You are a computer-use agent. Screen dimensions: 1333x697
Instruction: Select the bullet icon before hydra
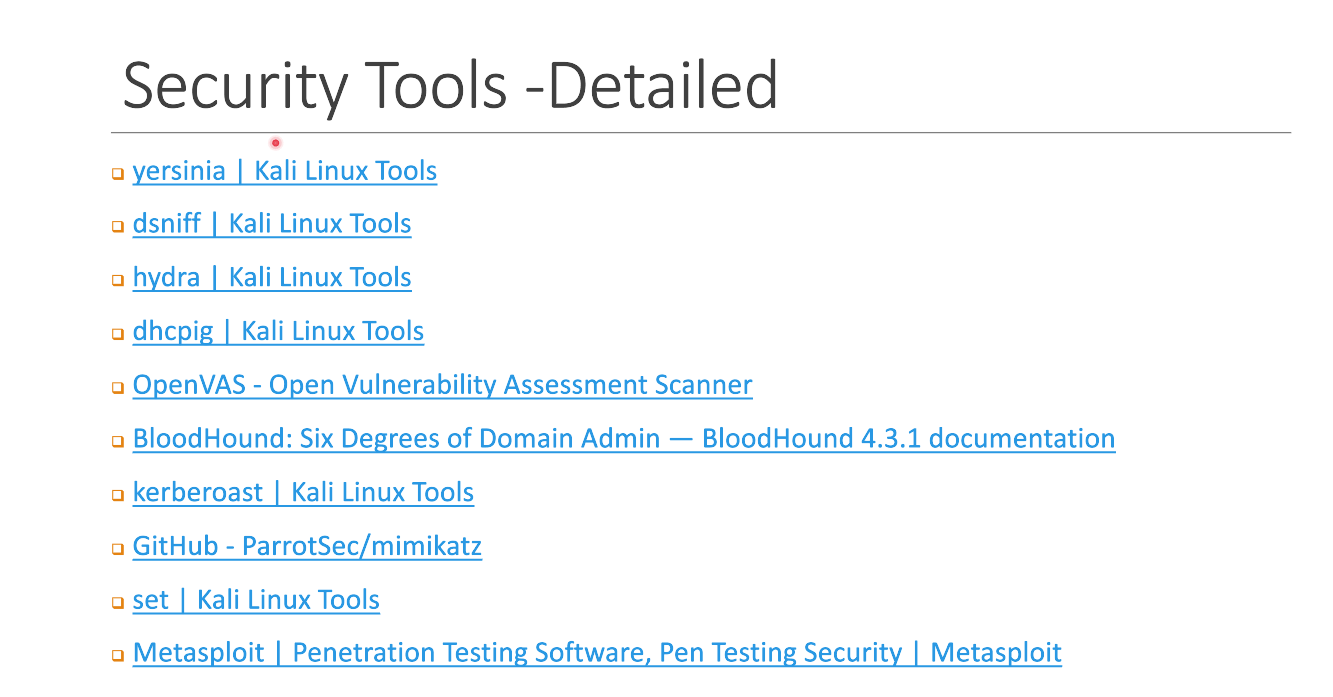[x=117, y=280]
